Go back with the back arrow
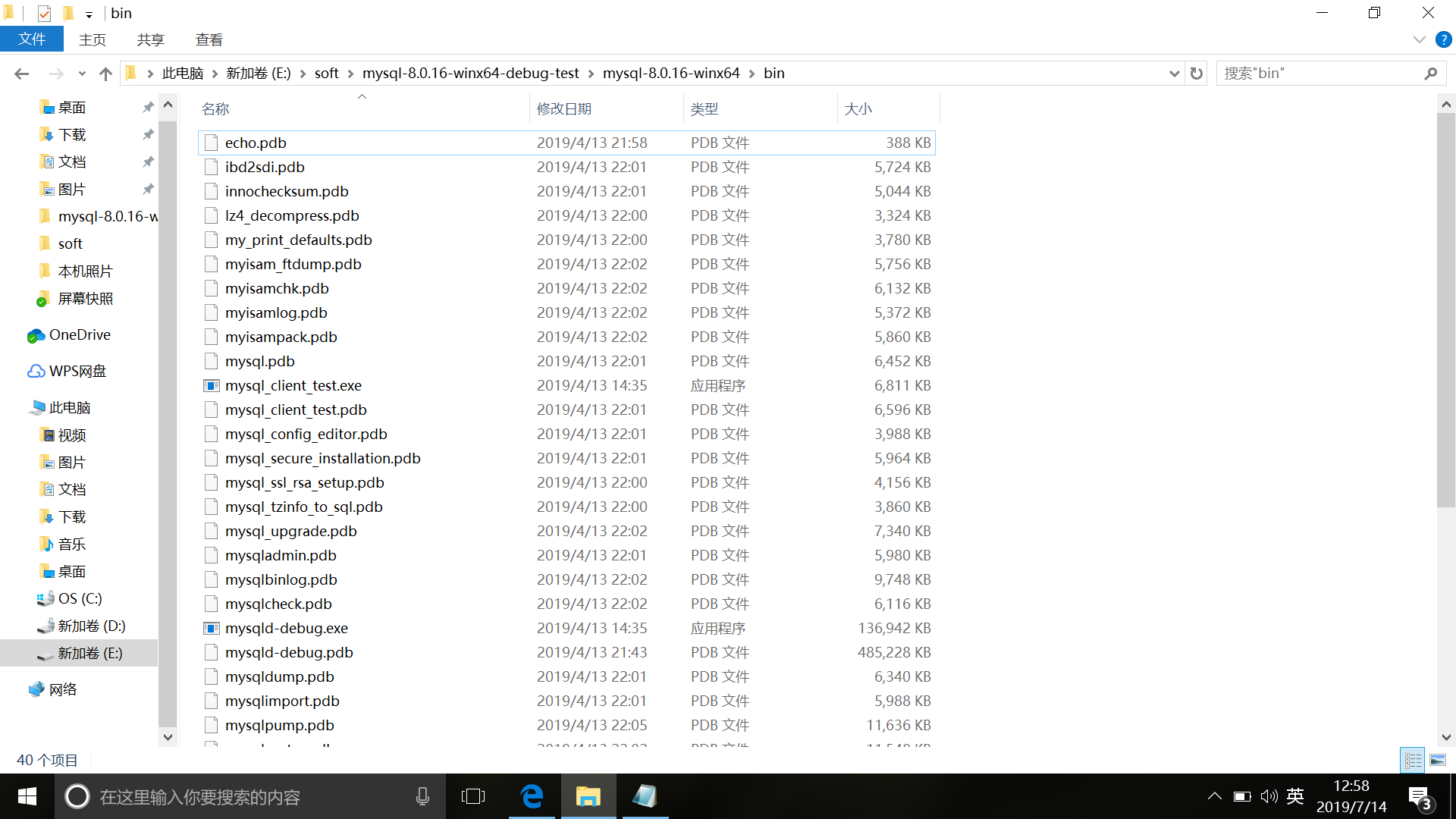Screen dimensions: 1456x819 22,74
